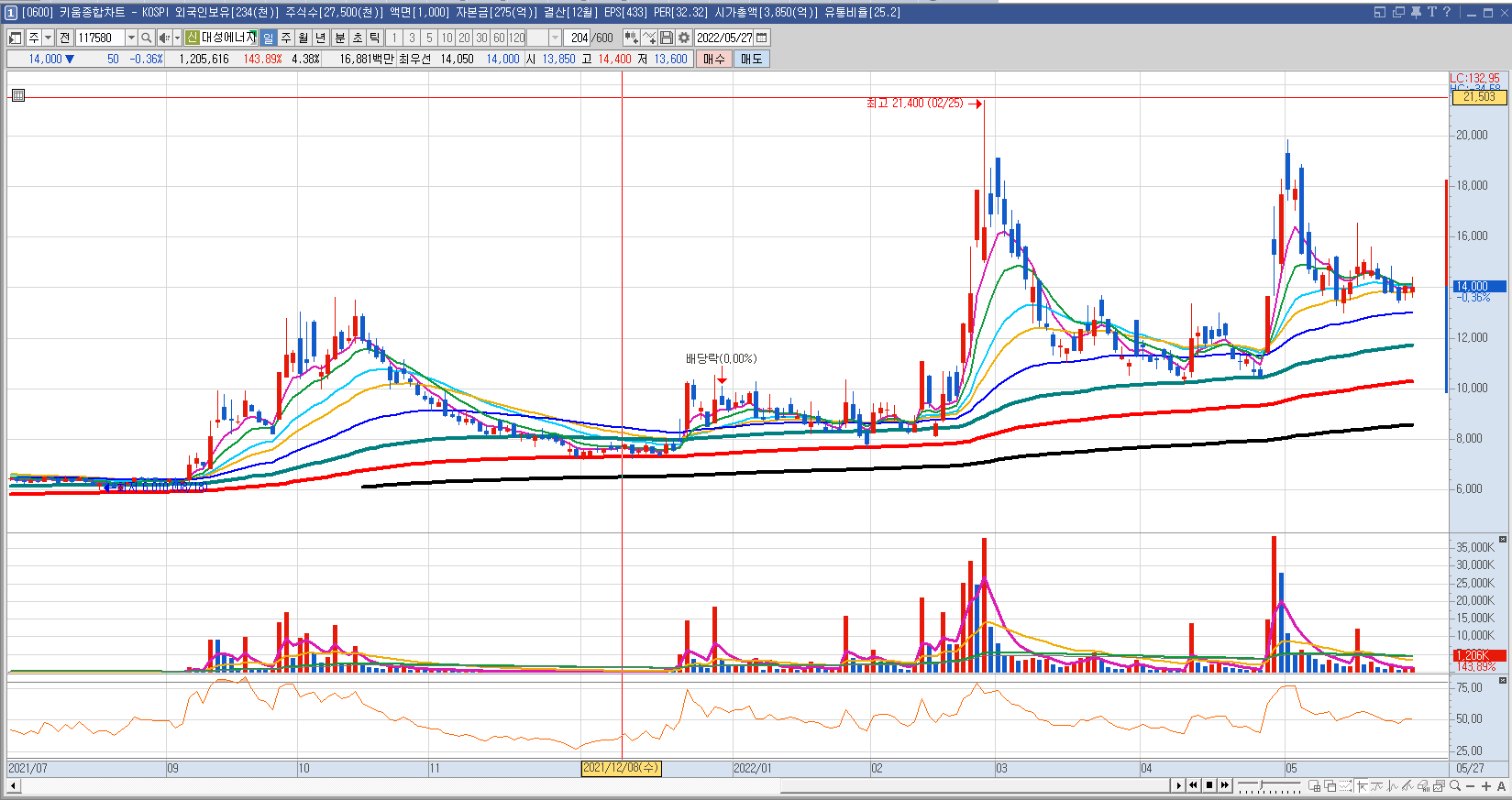Click the rewind replay button

pos(1193,785)
